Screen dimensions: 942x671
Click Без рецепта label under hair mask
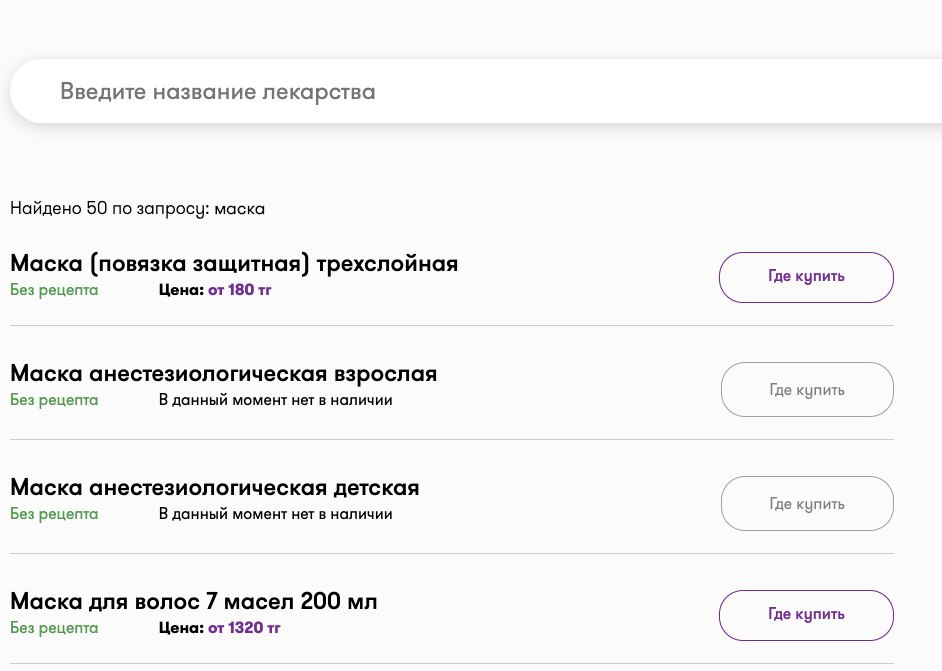coord(54,628)
